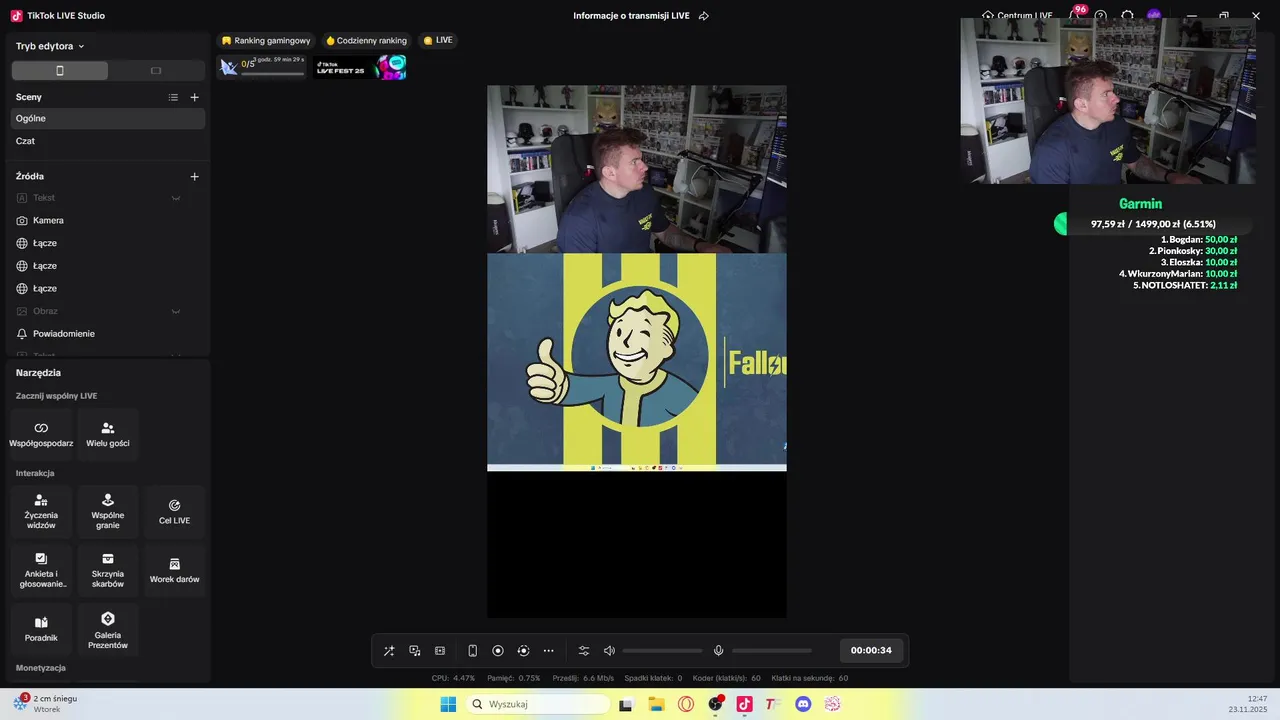Viewport: 1280px width, 720px height.
Task: Open TikTok LIVE Studio taskbar icon
Action: tap(744, 704)
